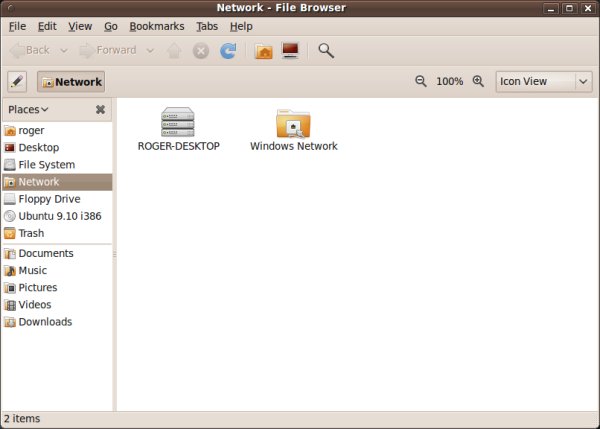Open the Downloads bookmark

tap(57, 322)
